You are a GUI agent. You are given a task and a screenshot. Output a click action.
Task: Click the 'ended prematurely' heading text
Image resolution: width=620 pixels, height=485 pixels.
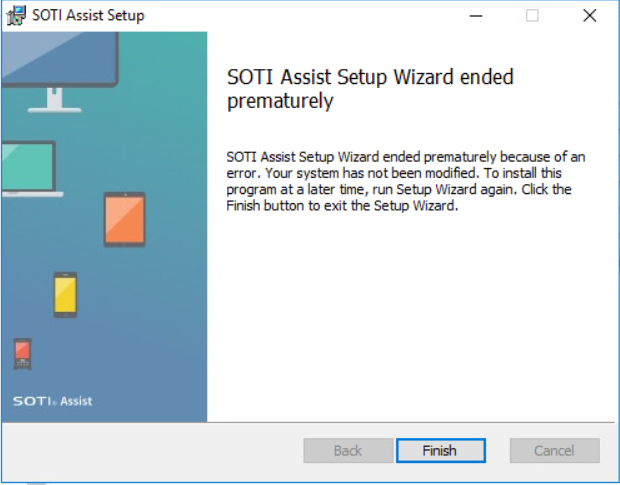point(370,89)
